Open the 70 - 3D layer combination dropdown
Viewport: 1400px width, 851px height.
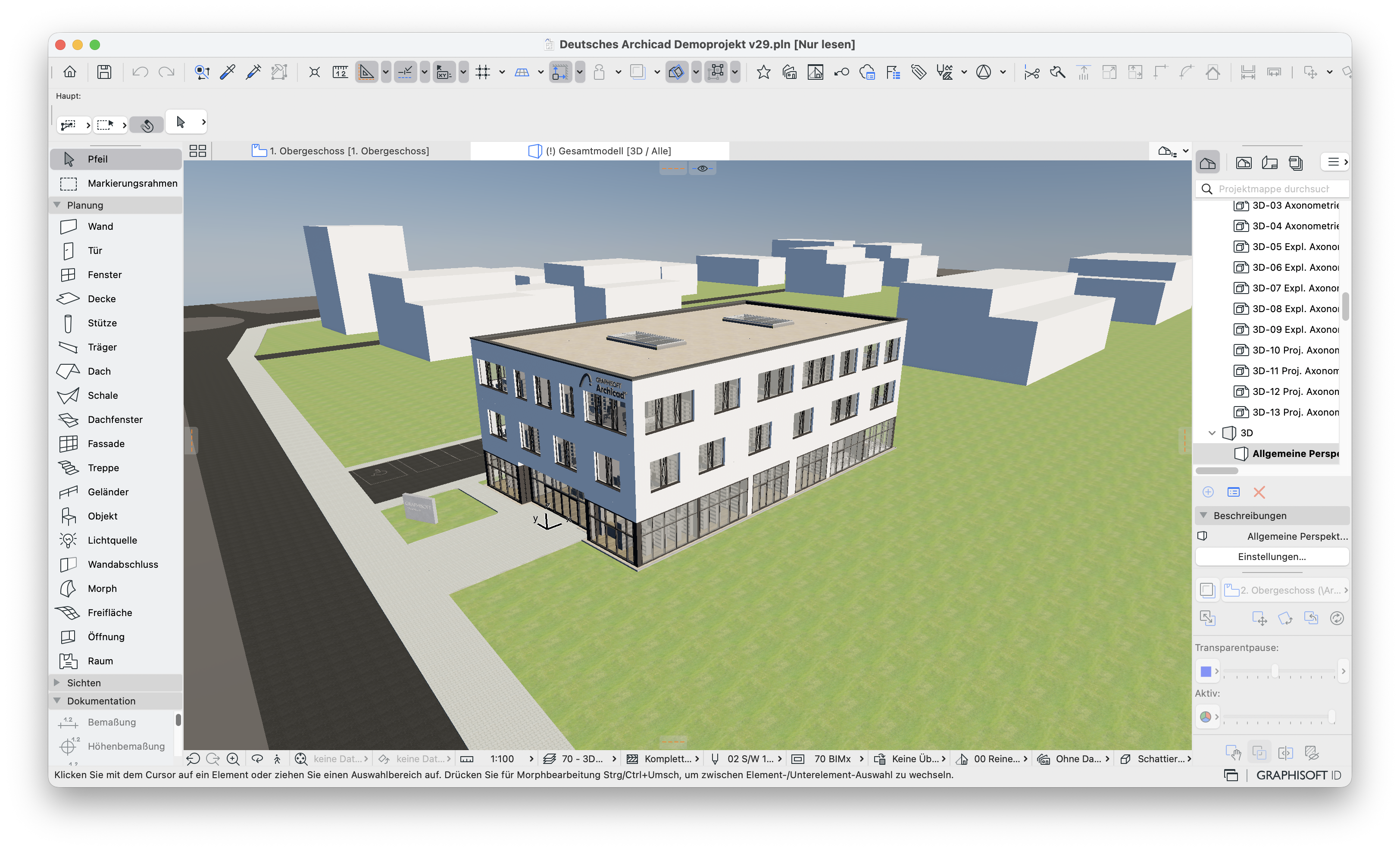(x=580, y=758)
